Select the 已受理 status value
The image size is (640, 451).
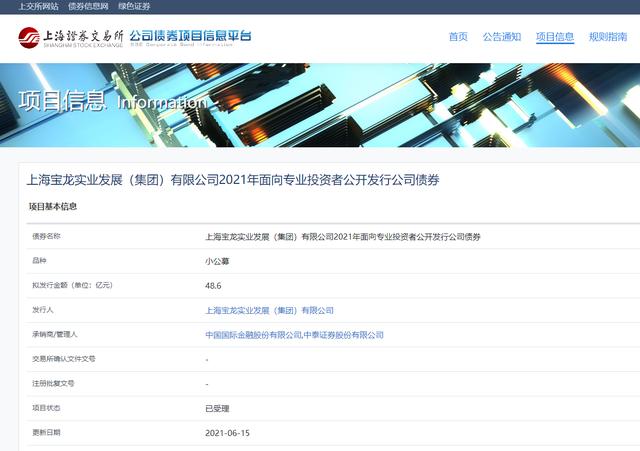[217, 409]
